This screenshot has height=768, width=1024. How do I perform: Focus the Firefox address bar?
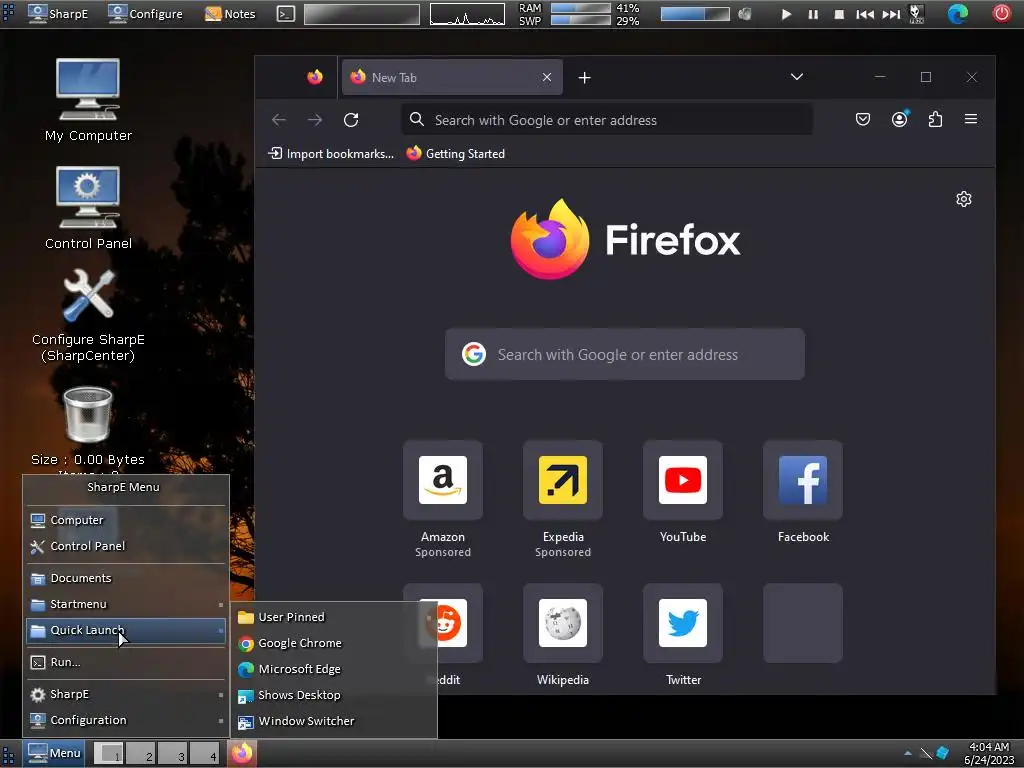[607, 120]
